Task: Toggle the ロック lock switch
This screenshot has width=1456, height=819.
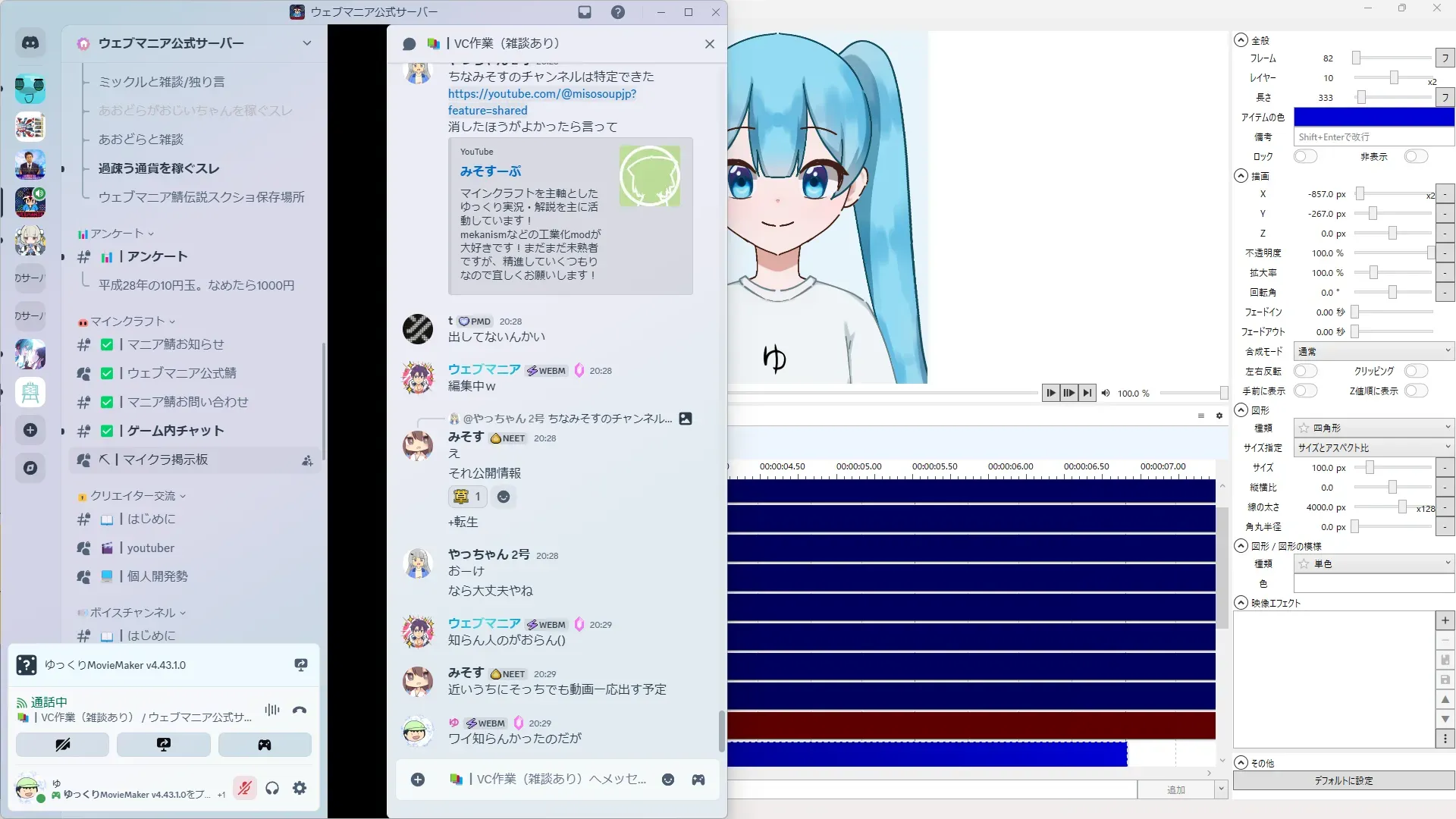Action: [1305, 157]
